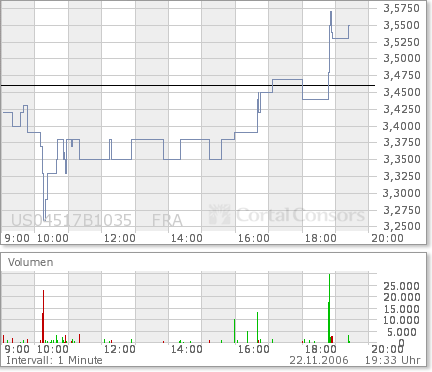432x372 pixels.
Task: Click the 22.11.2006 date text
Action: click(x=319, y=360)
